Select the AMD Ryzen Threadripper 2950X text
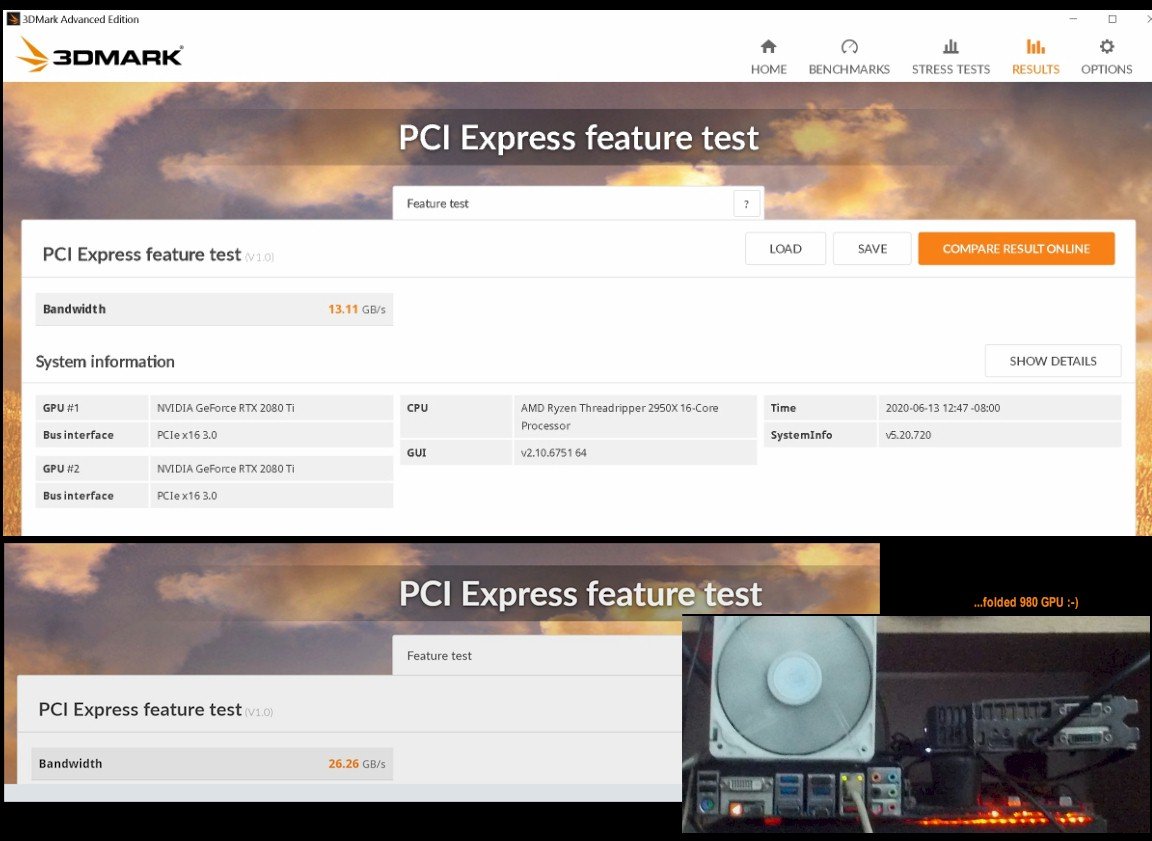The width and height of the screenshot is (1152, 841). [x=619, y=416]
